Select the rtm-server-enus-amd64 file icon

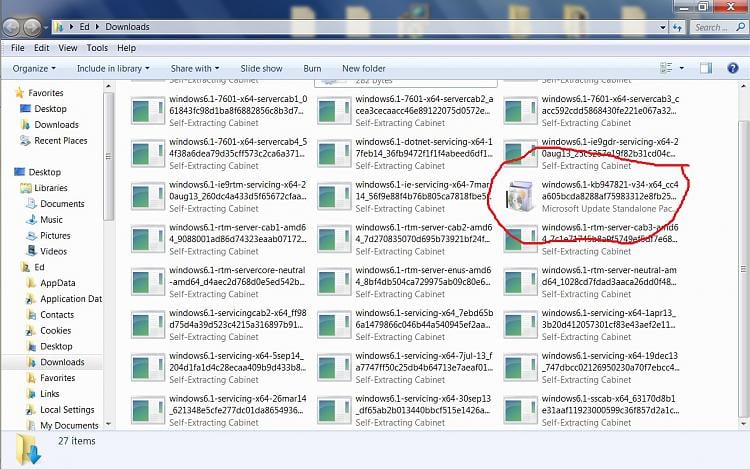[334, 282]
